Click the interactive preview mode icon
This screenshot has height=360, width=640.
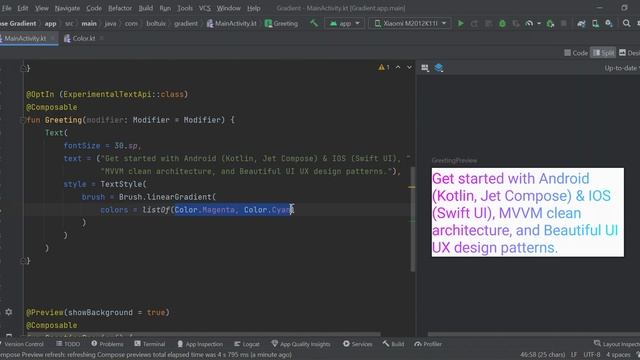pyautogui.click(x=425, y=68)
